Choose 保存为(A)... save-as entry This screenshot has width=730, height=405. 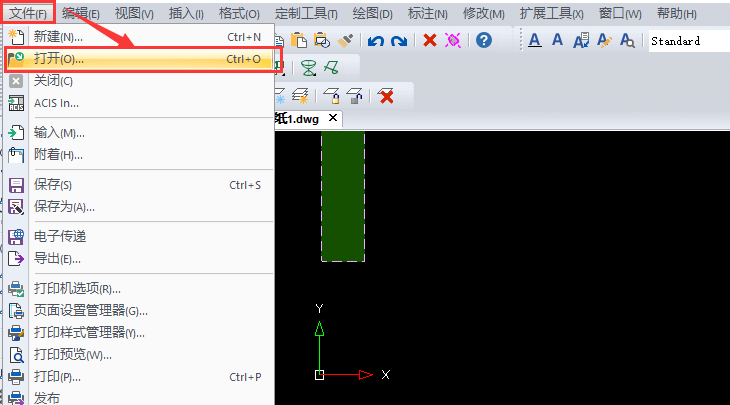tap(139, 207)
